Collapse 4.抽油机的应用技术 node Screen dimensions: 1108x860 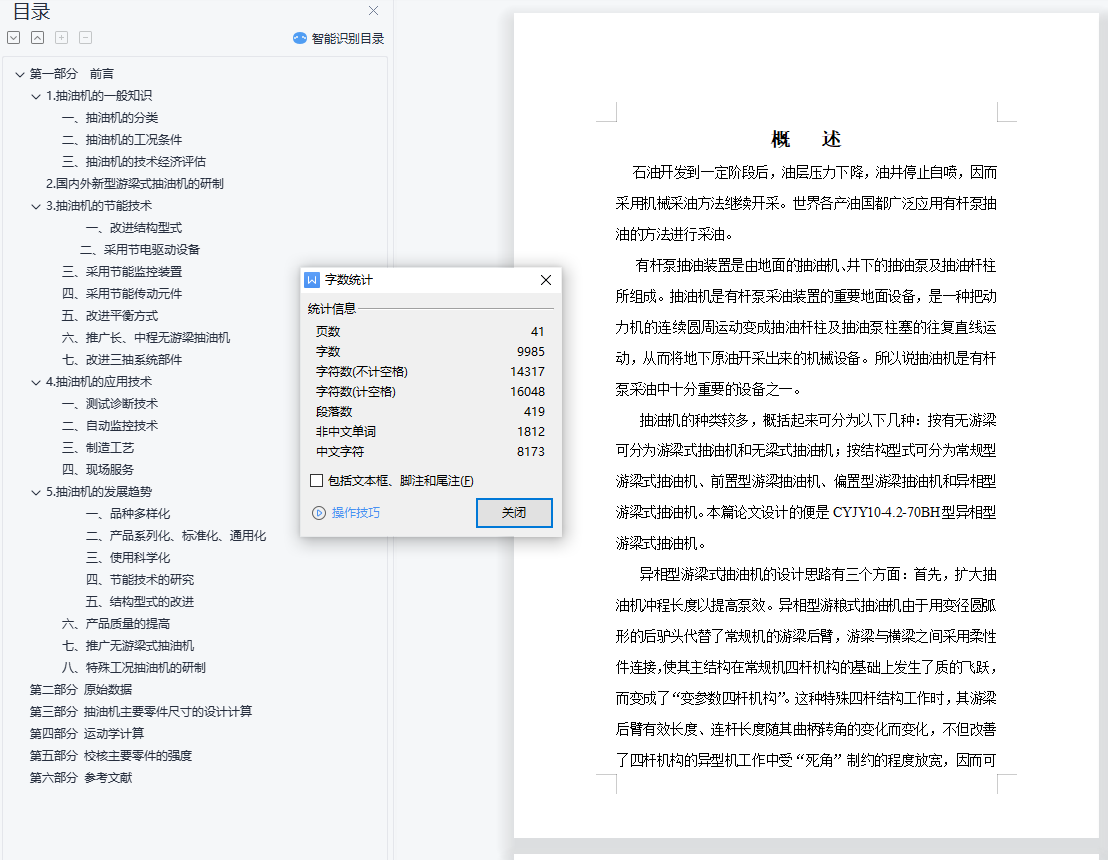[35, 382]
